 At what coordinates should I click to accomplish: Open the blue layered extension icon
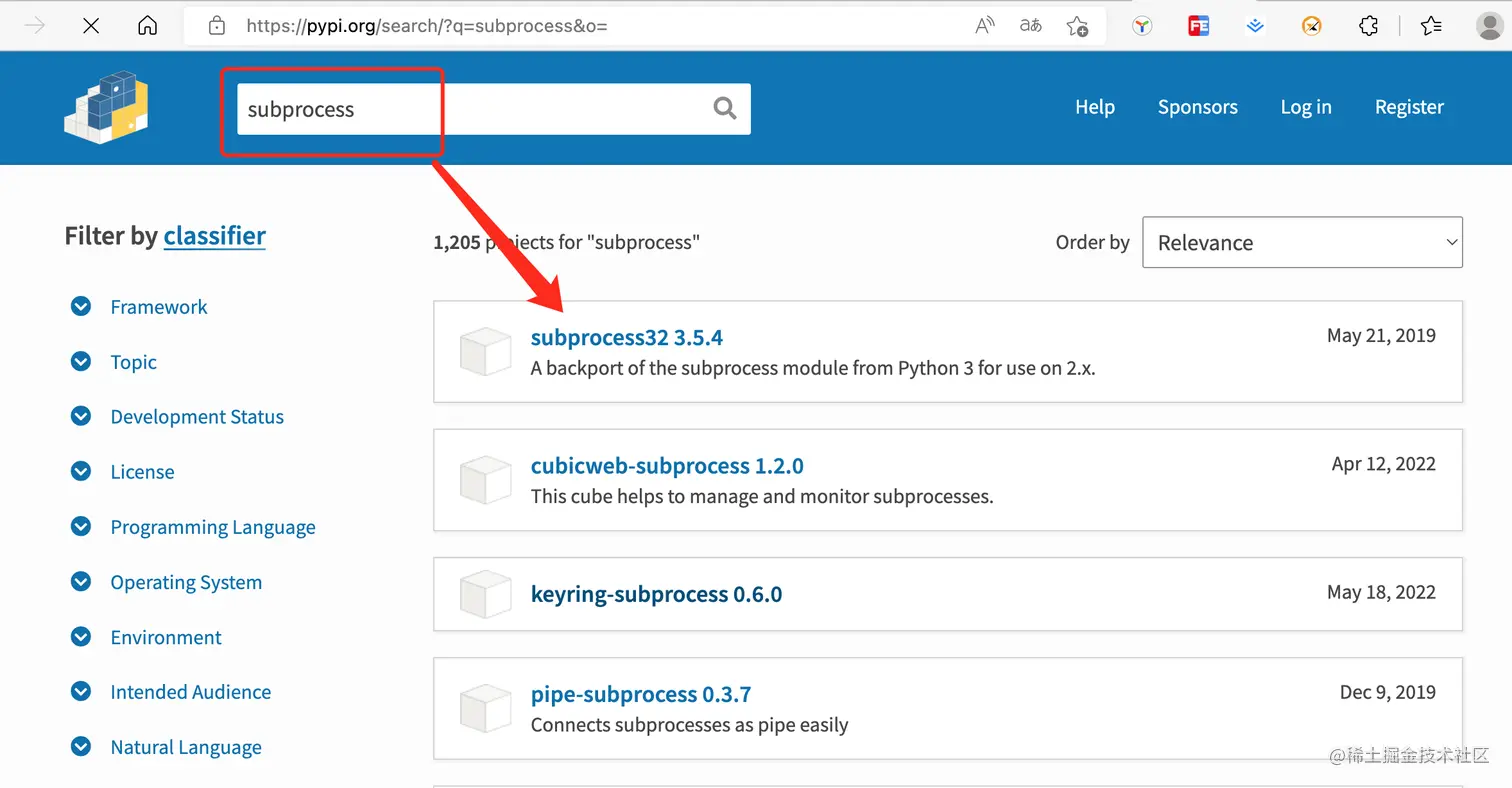pos(1255,26)
